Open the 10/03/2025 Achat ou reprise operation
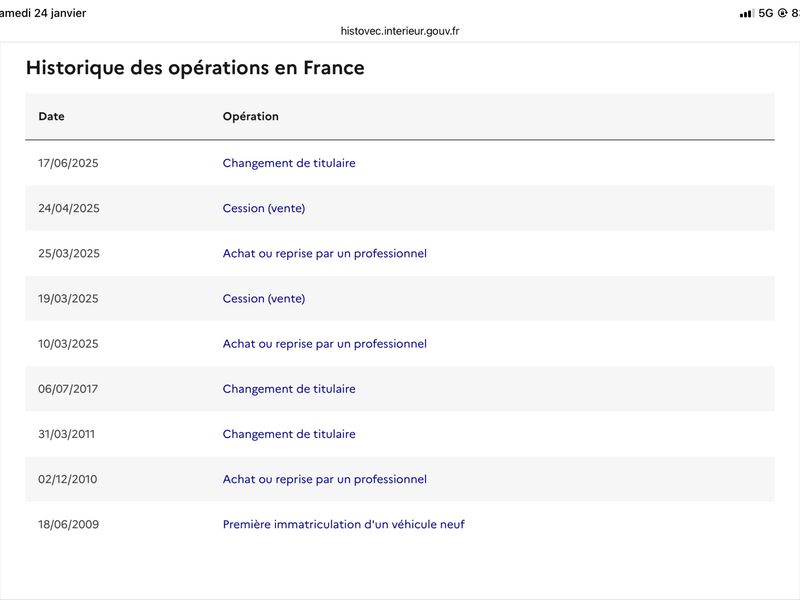800x600 pixels. tap(325, 343)
